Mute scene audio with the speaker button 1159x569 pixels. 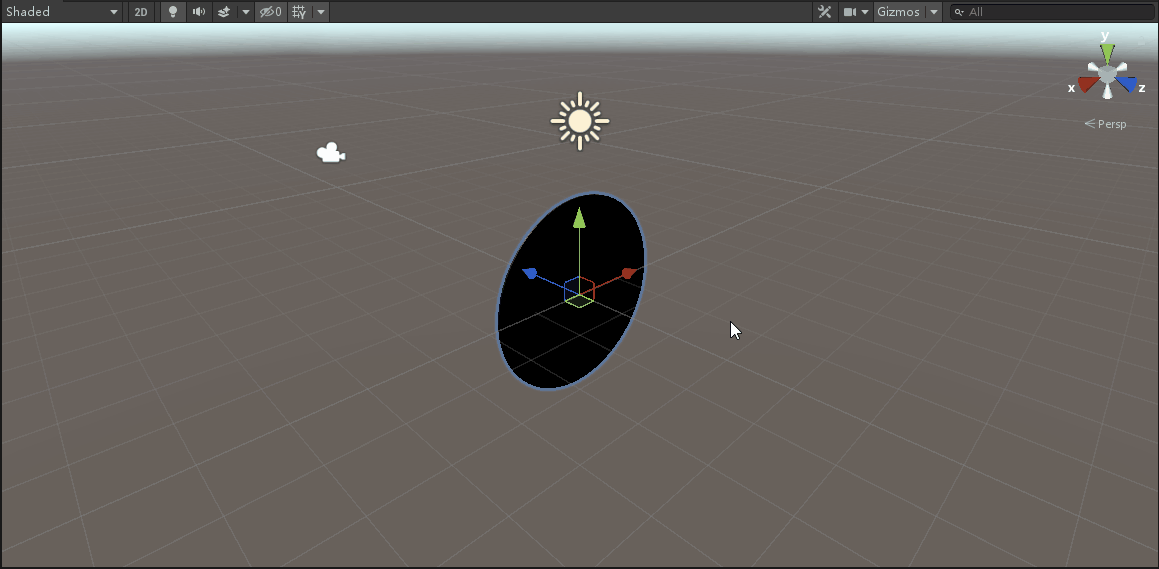coord(198,12)
